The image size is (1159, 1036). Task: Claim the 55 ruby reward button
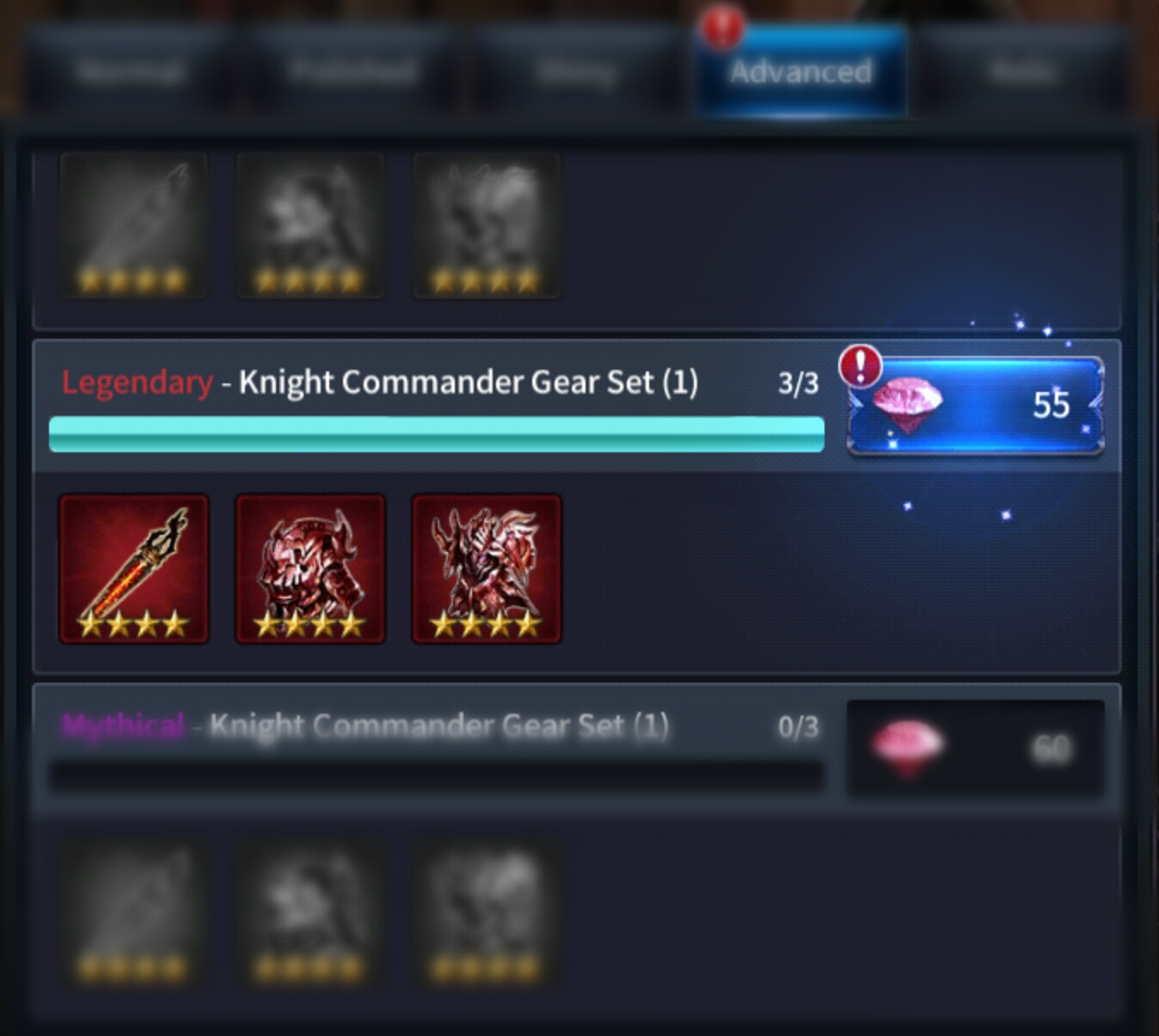[x=976, y=404]
